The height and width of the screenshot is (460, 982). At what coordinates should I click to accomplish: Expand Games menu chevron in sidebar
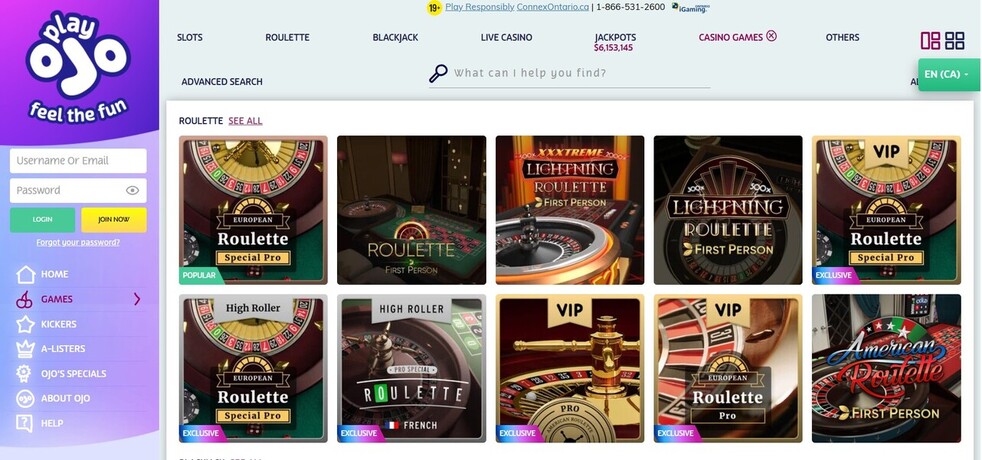[137, 299]
